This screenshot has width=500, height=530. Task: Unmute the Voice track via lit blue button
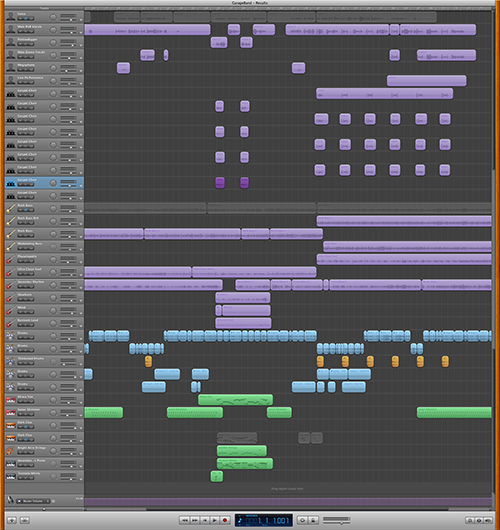point(26,19)
